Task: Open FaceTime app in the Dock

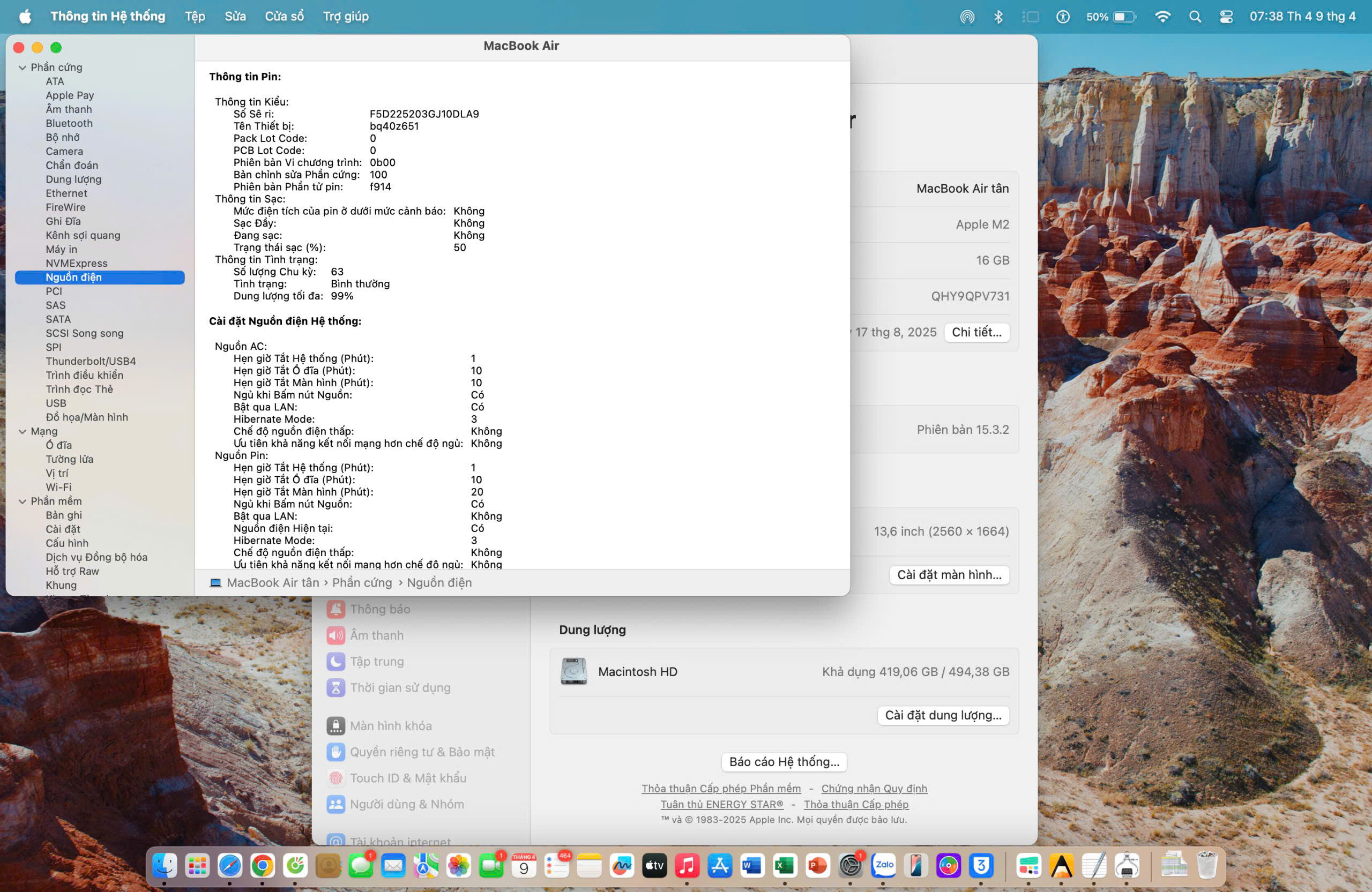Action: (491, 866)
